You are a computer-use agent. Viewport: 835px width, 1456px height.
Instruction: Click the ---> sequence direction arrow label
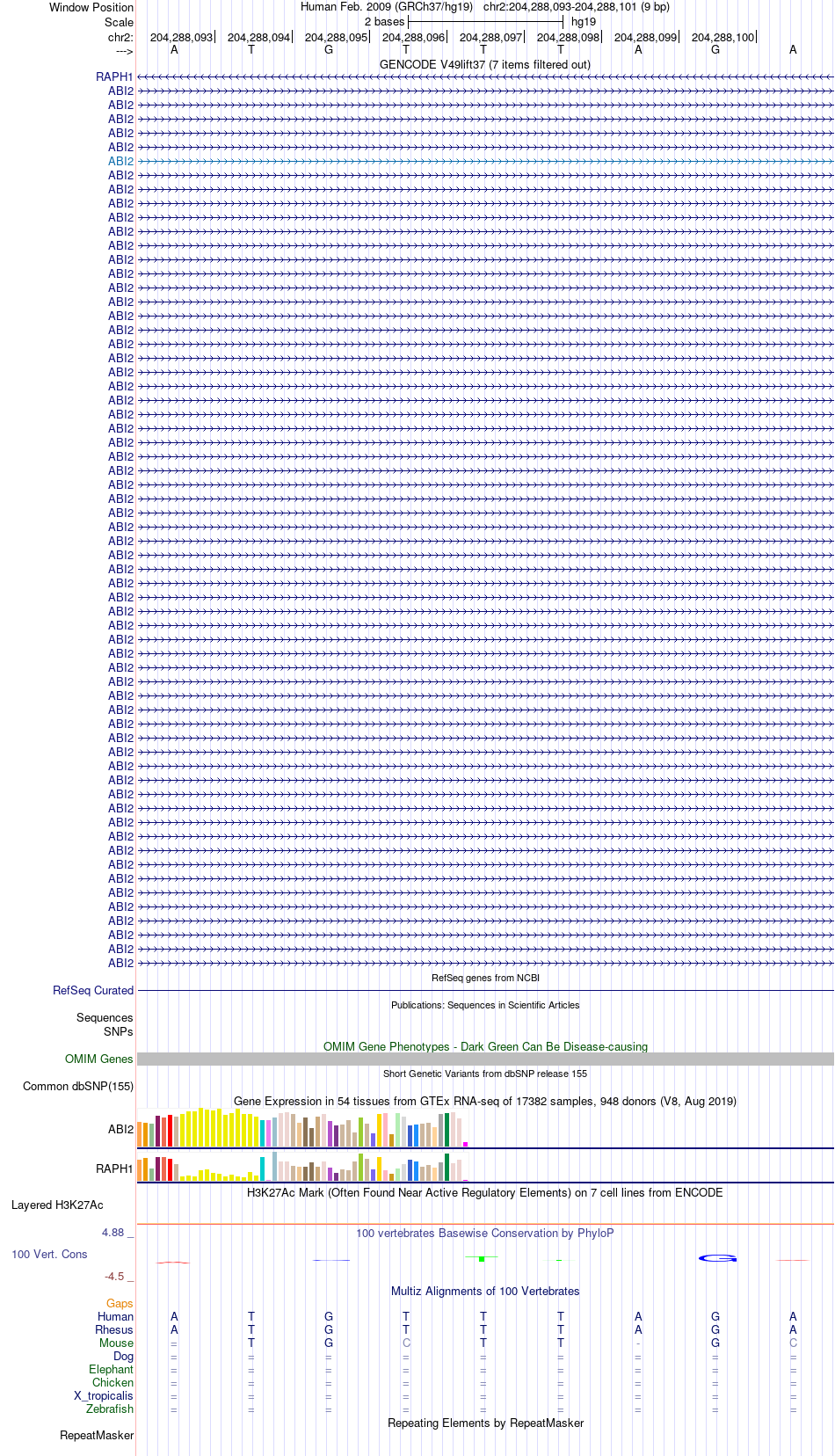[124, 51]
